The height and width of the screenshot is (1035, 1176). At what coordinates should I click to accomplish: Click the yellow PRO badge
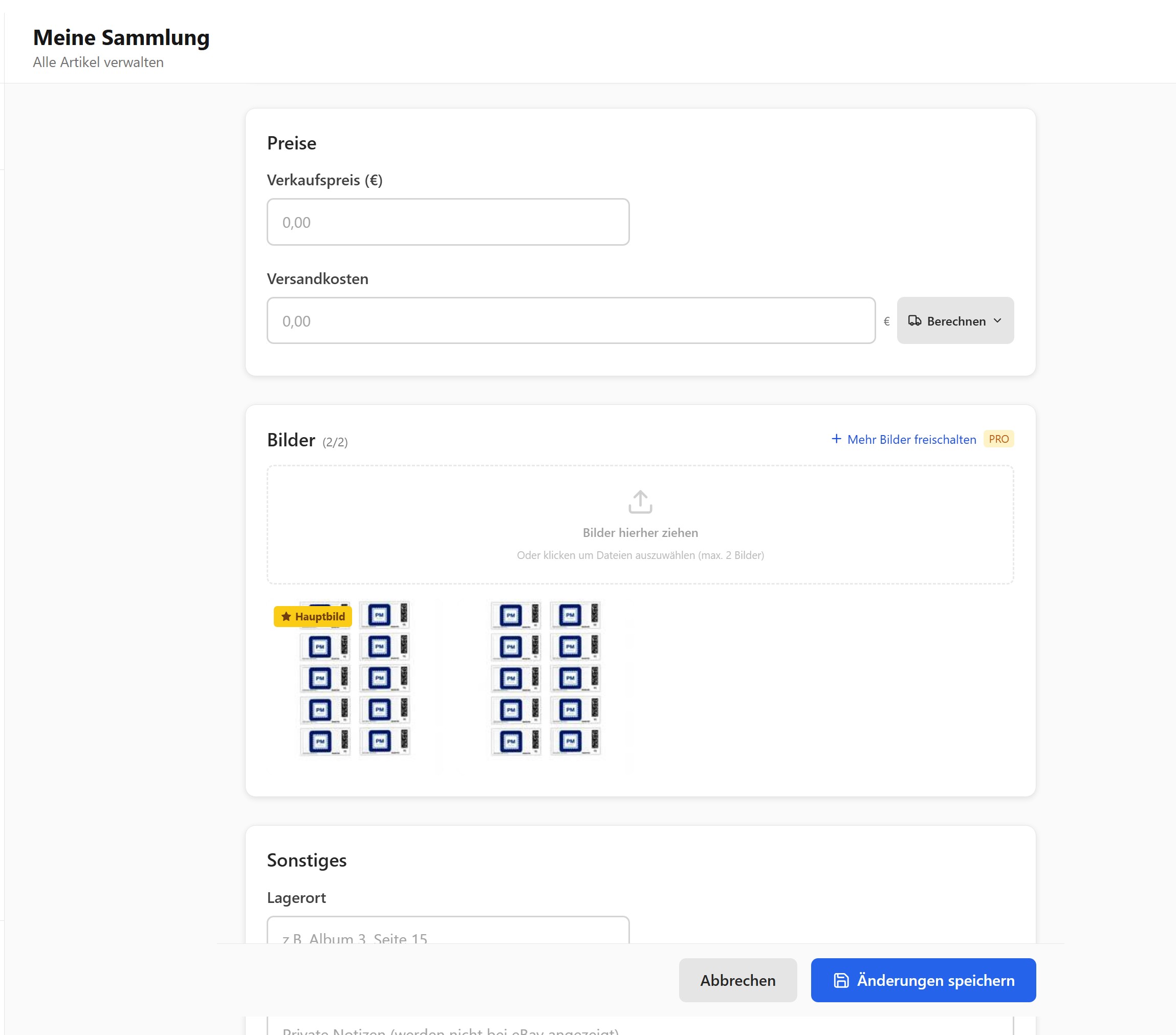998,439
